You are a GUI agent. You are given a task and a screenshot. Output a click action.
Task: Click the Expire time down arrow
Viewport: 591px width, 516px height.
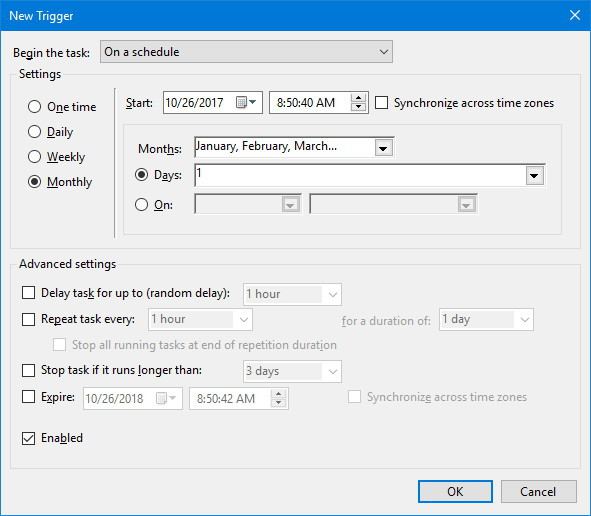click(x=279, y=403)
